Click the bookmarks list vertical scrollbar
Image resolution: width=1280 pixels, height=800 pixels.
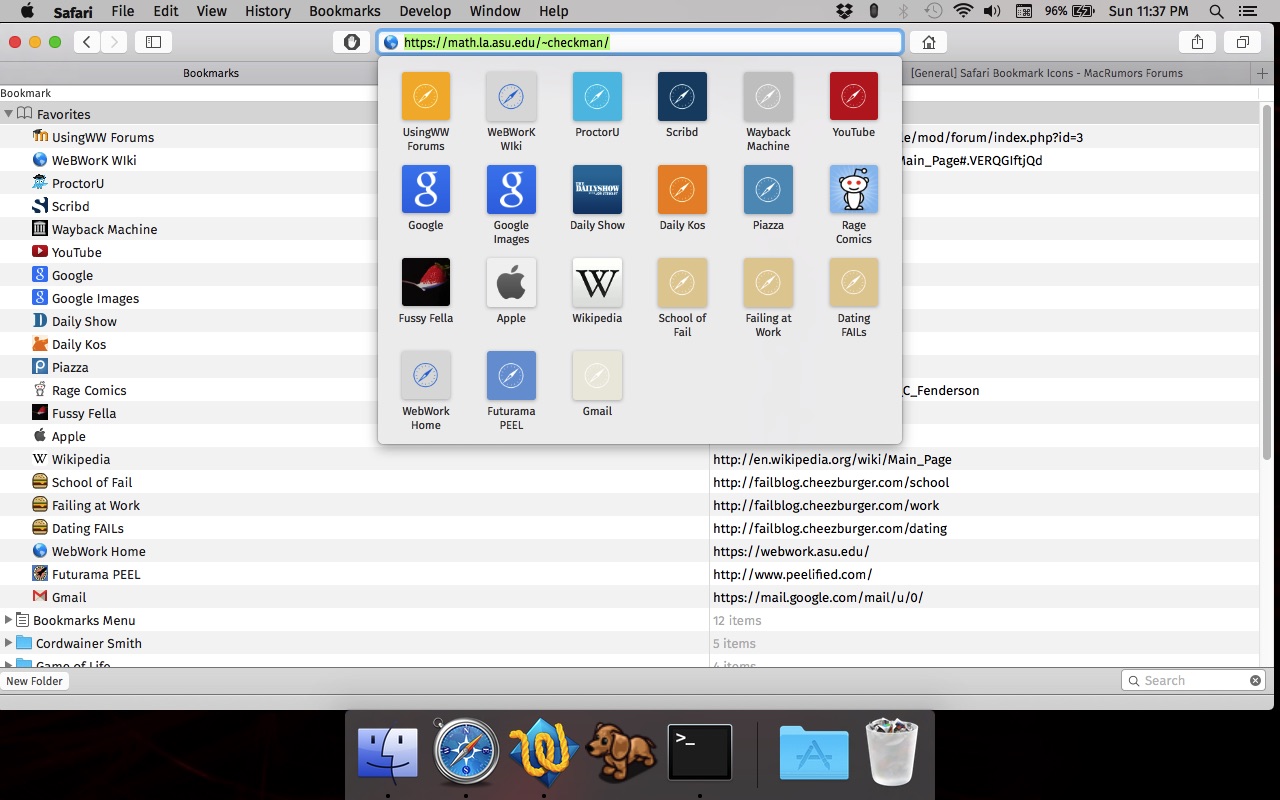tap(1269, 283)
